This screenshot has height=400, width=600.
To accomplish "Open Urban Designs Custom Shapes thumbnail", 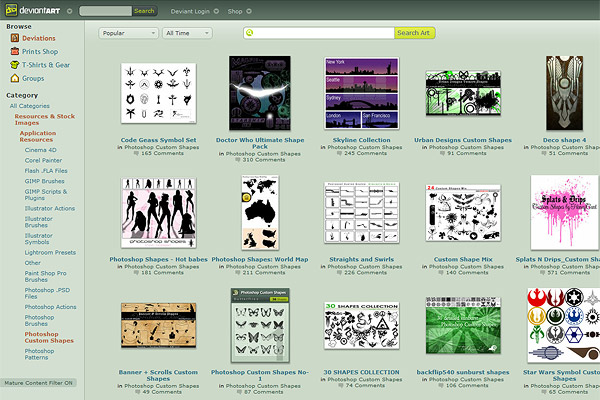I will [463, 93].
